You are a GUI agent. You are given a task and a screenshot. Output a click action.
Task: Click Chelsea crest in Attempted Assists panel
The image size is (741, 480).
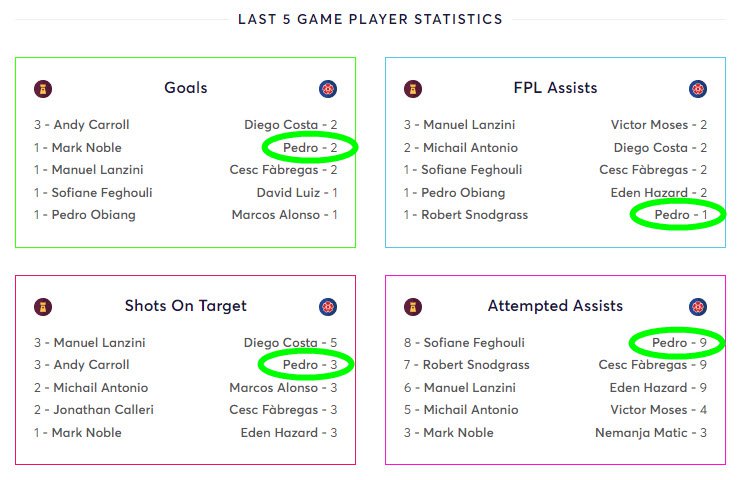698,307
